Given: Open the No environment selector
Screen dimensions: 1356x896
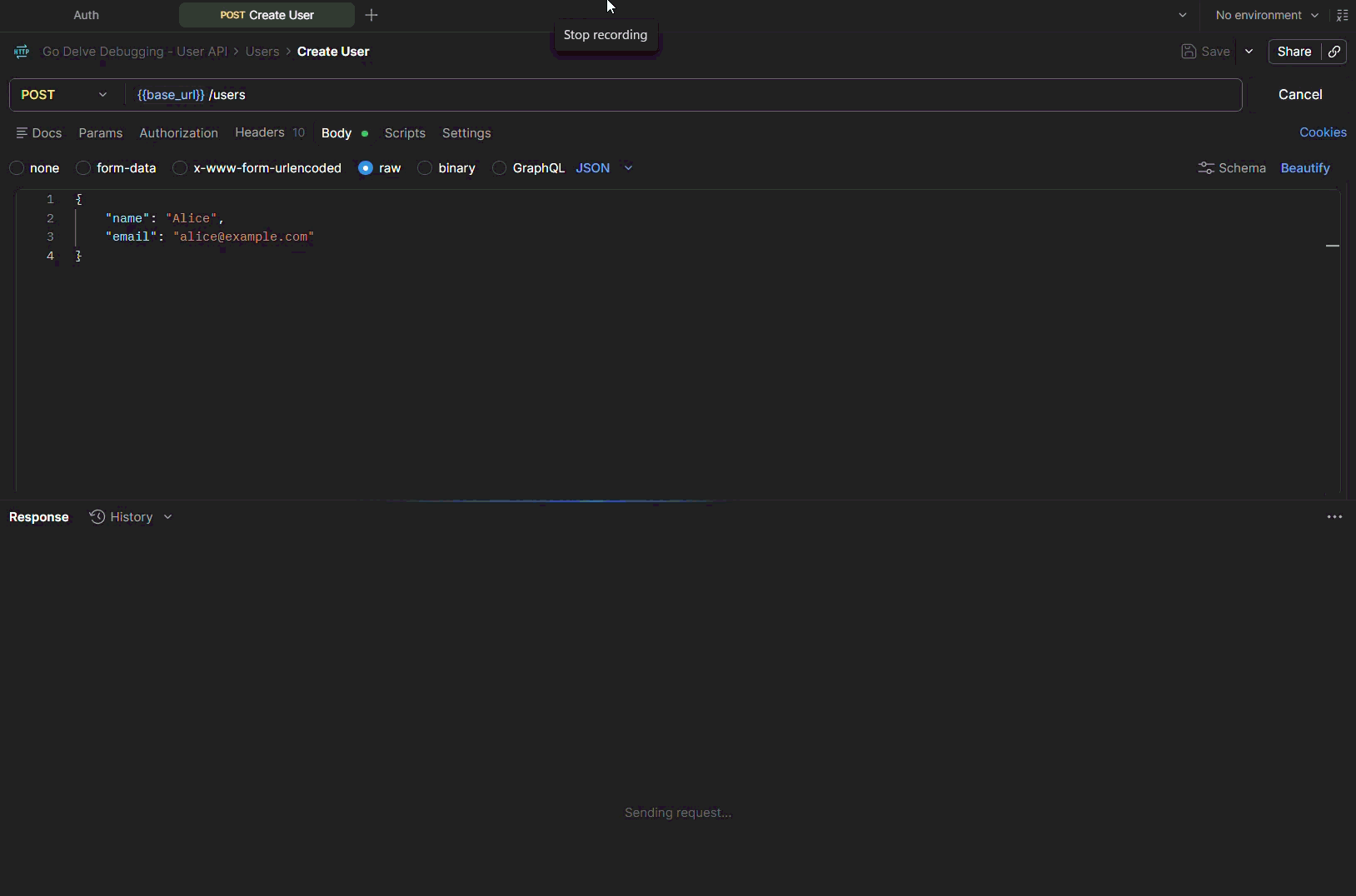Looking at the screenshot, I should click(x=1267, y=15).
